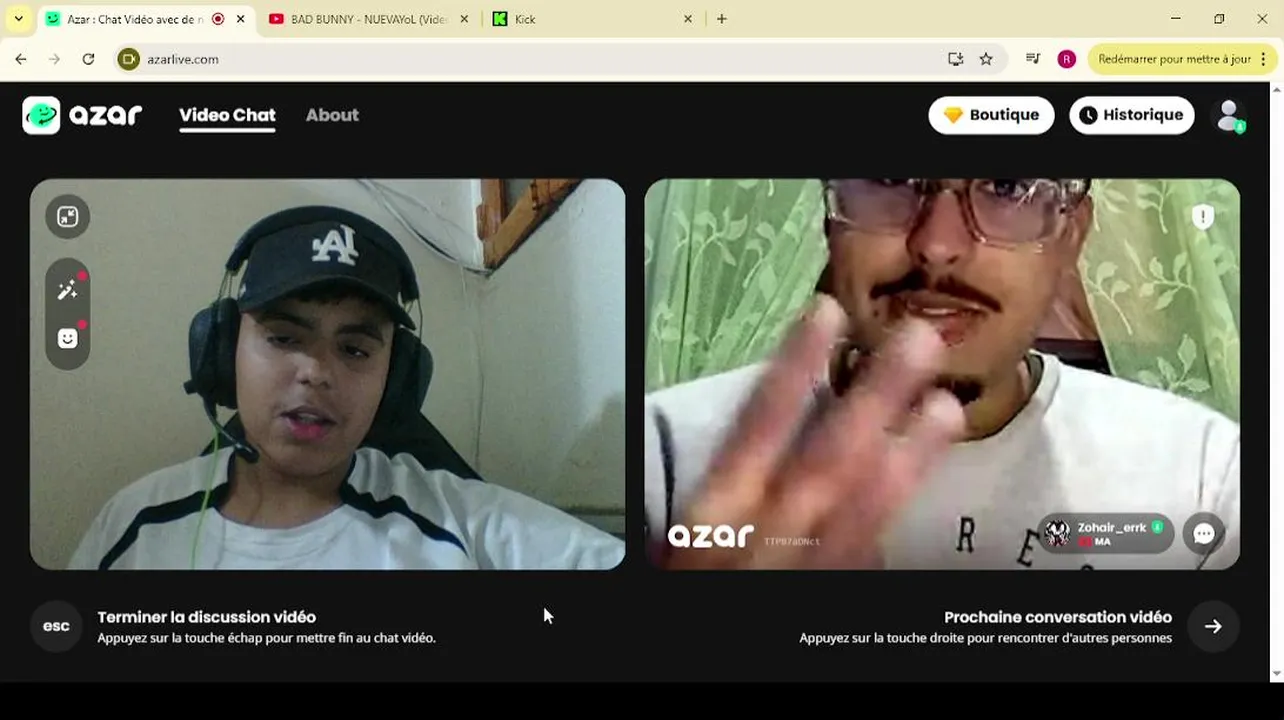Click the remote user's video feed

pos(942,374)
